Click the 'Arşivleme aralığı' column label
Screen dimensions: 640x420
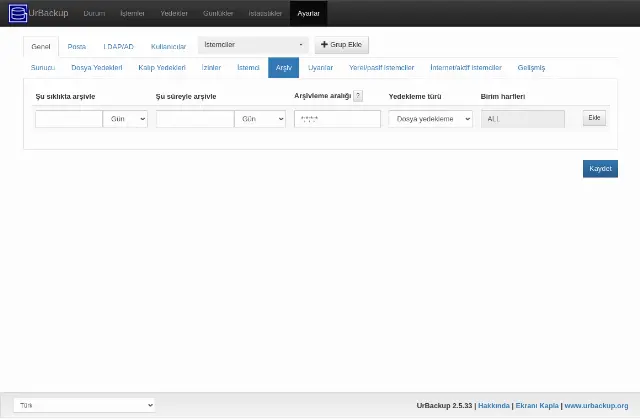[323, 96]
